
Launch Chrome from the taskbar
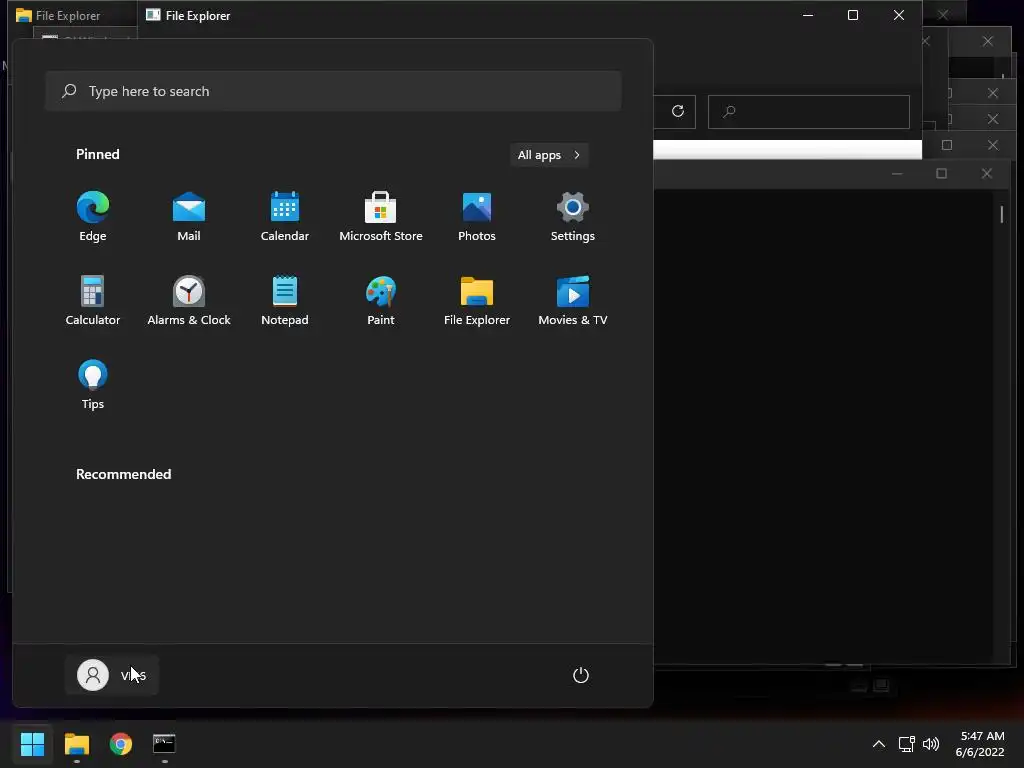[120, 744]
